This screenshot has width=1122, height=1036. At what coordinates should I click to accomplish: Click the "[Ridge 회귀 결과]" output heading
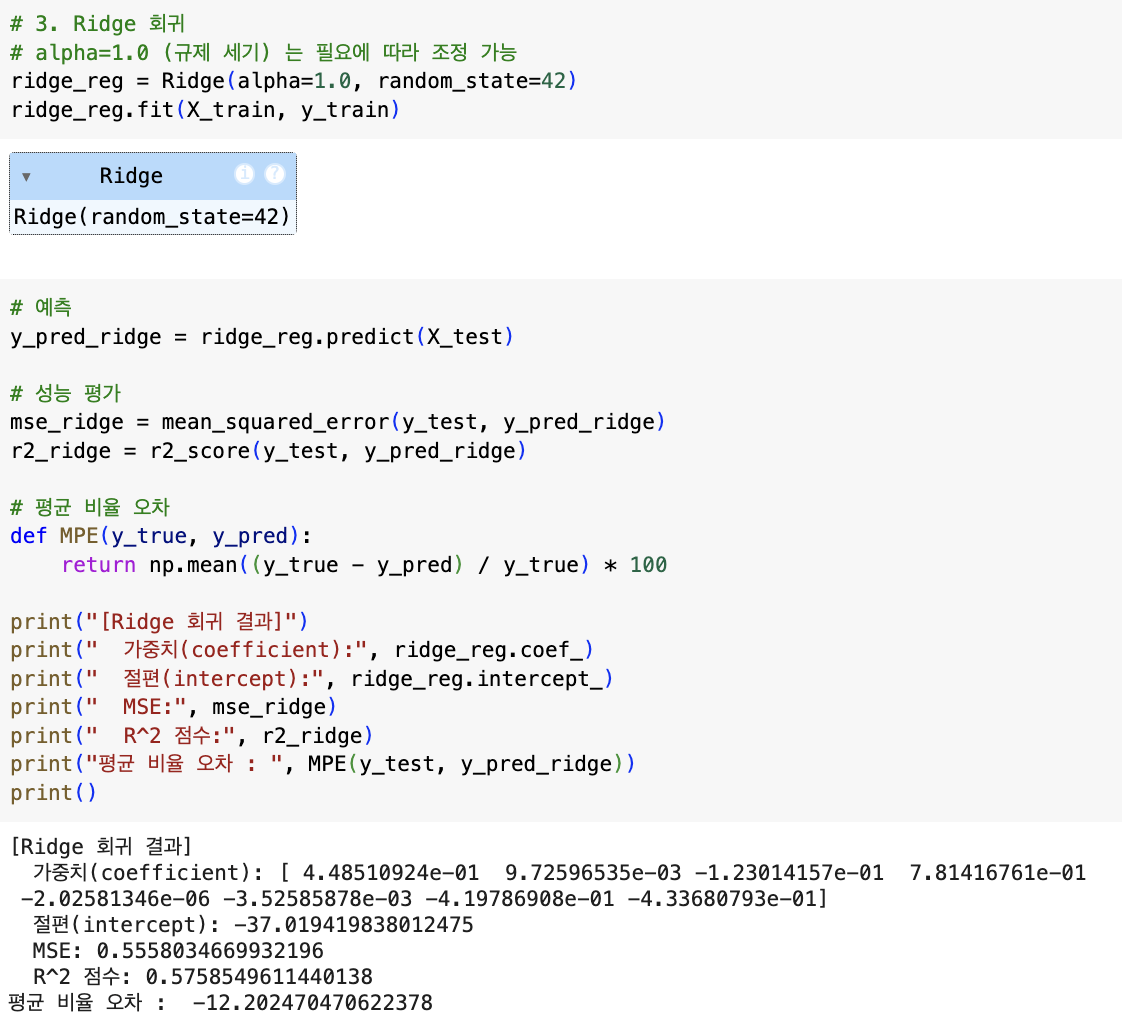(101, 846)
